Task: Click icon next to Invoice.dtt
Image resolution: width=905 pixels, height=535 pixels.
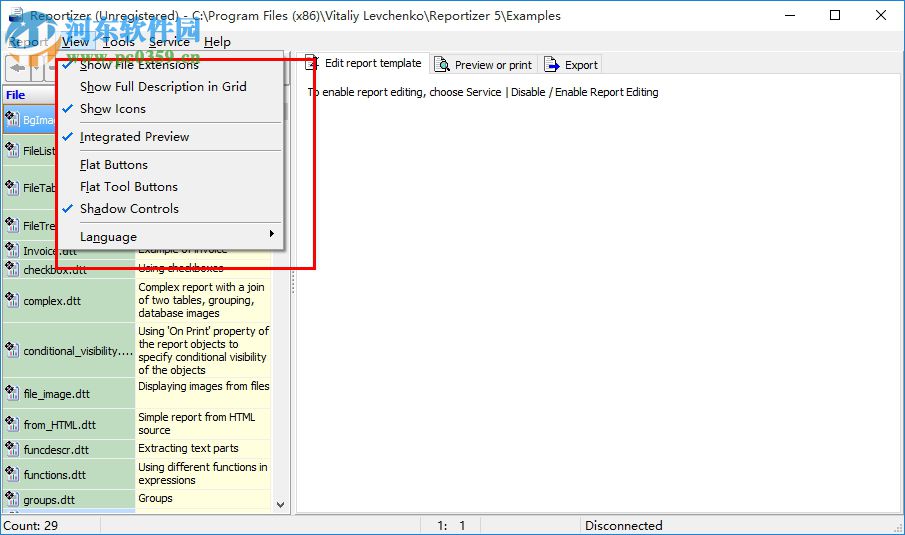Action: pyautogui.click(x=12, y=249)
